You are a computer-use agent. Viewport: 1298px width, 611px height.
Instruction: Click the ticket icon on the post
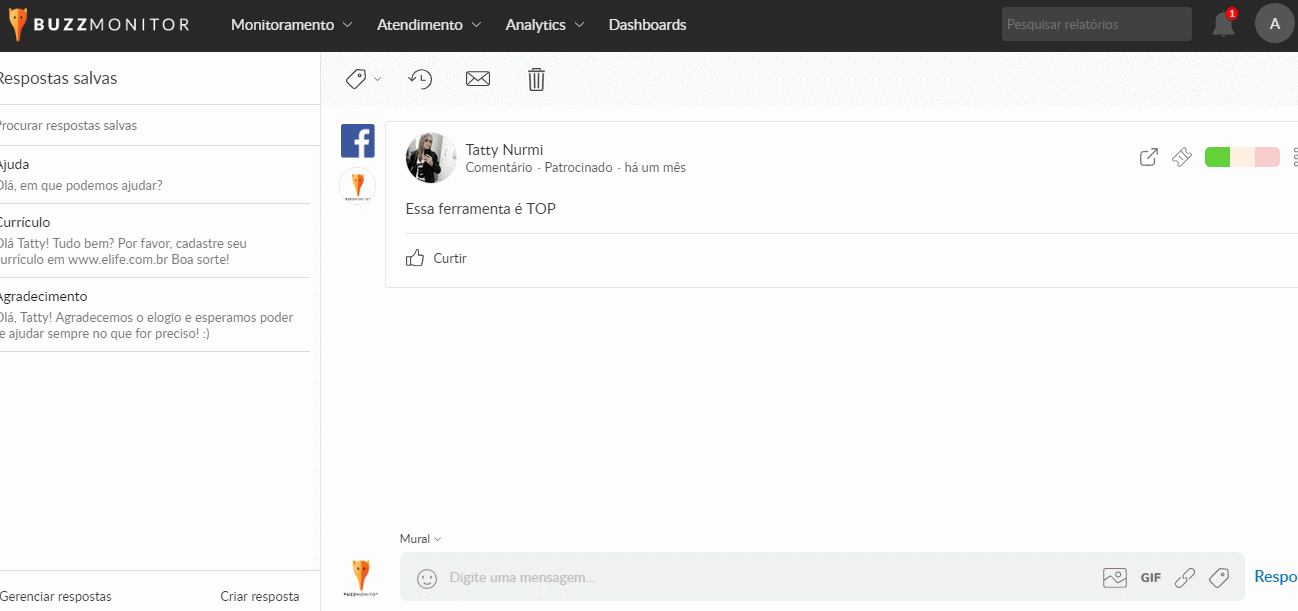[x=1182, y=157]
